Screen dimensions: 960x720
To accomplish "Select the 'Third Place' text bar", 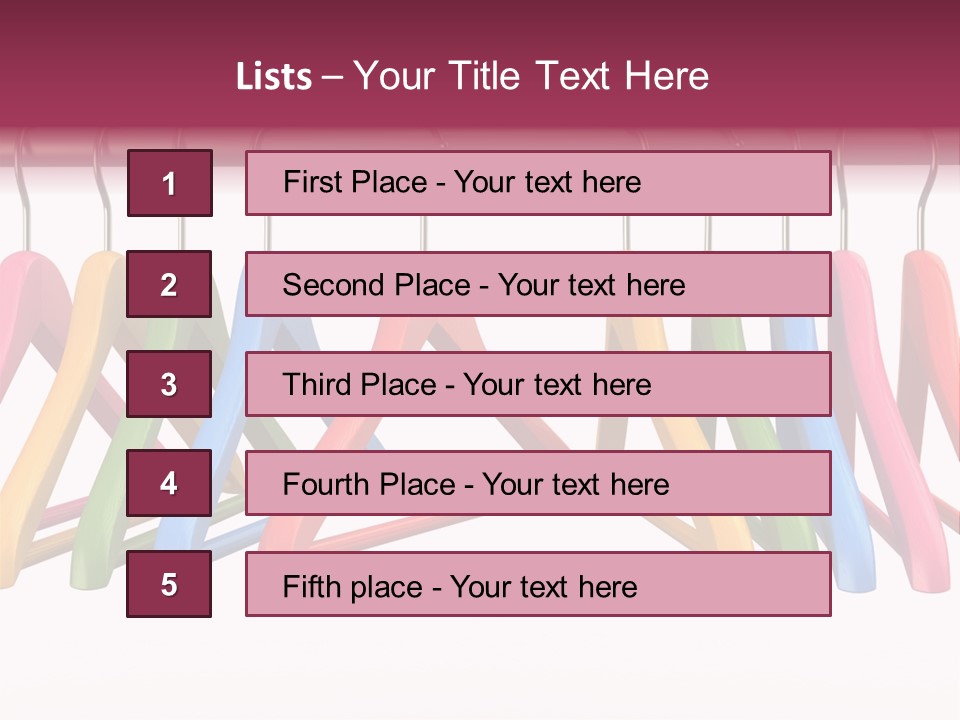I will click(x=538, y=384).
